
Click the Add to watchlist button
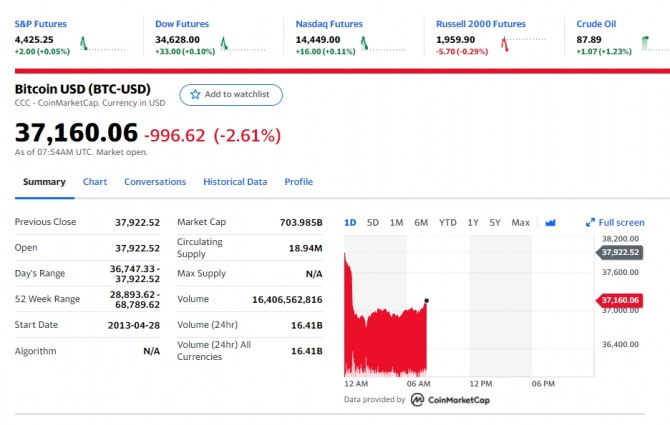[x=231, y=94]
